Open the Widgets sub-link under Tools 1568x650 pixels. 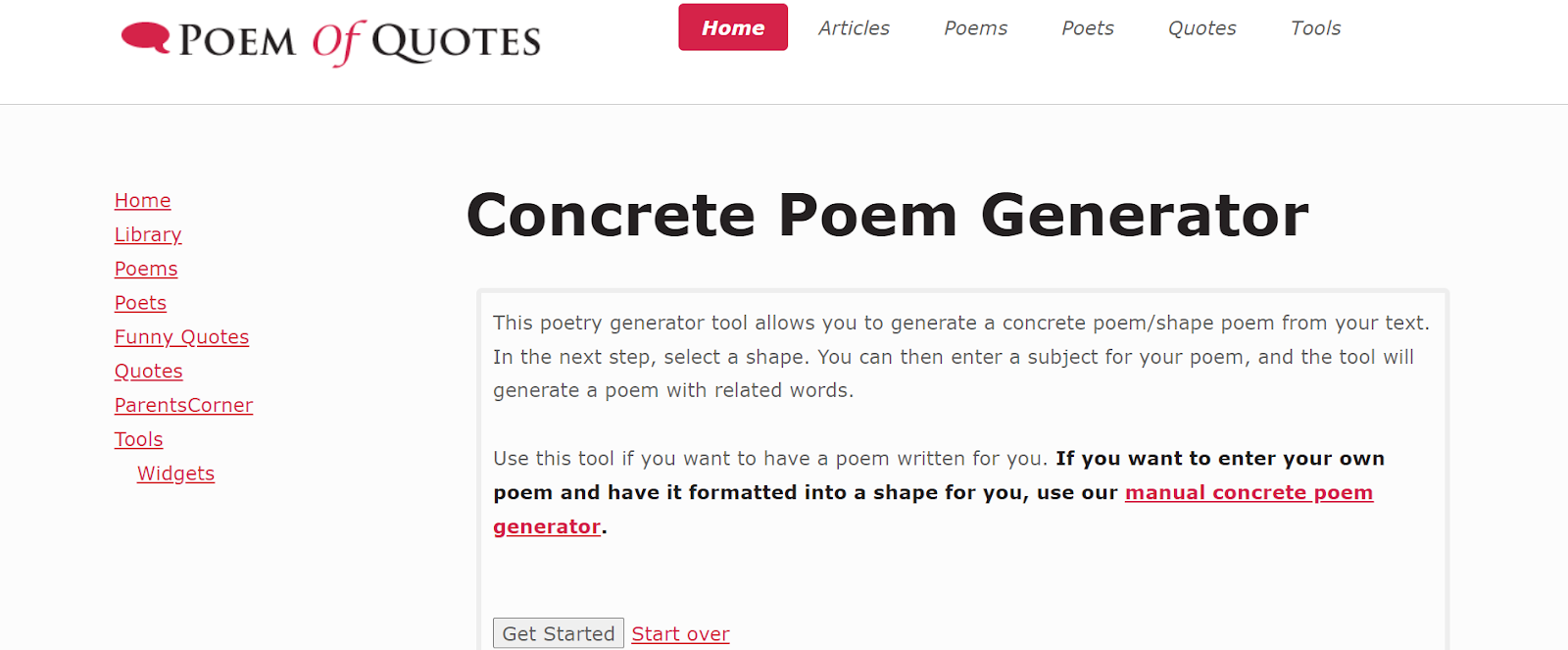coord(176,475)
